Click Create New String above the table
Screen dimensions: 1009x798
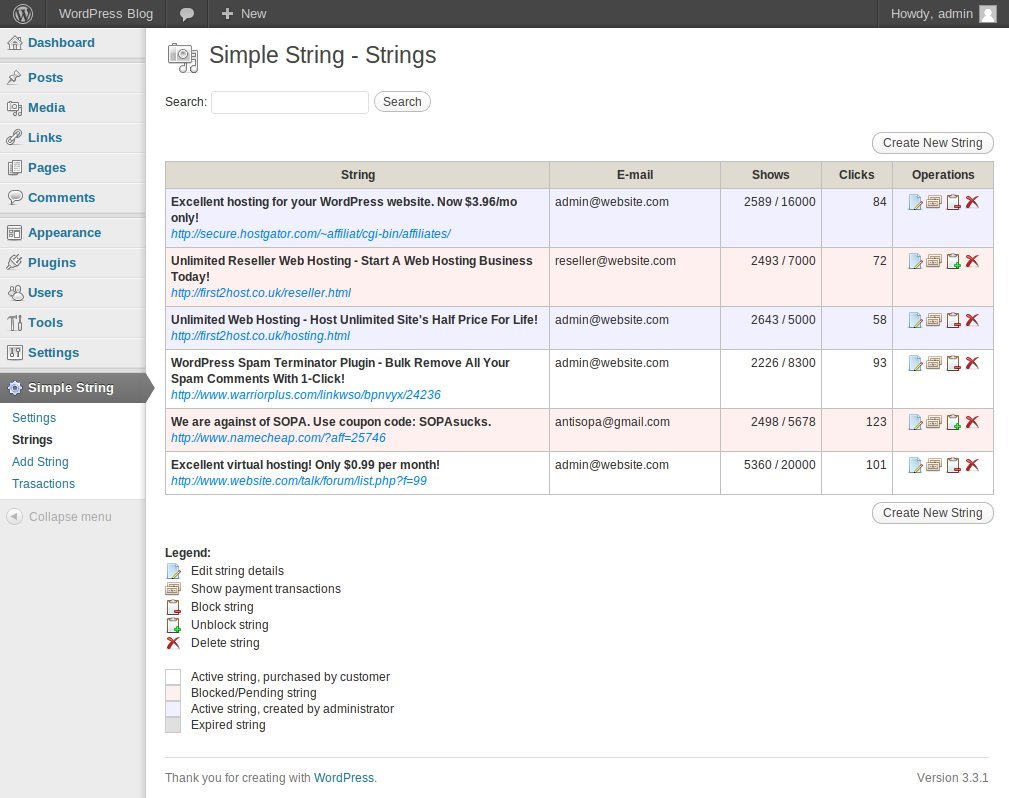932,143
